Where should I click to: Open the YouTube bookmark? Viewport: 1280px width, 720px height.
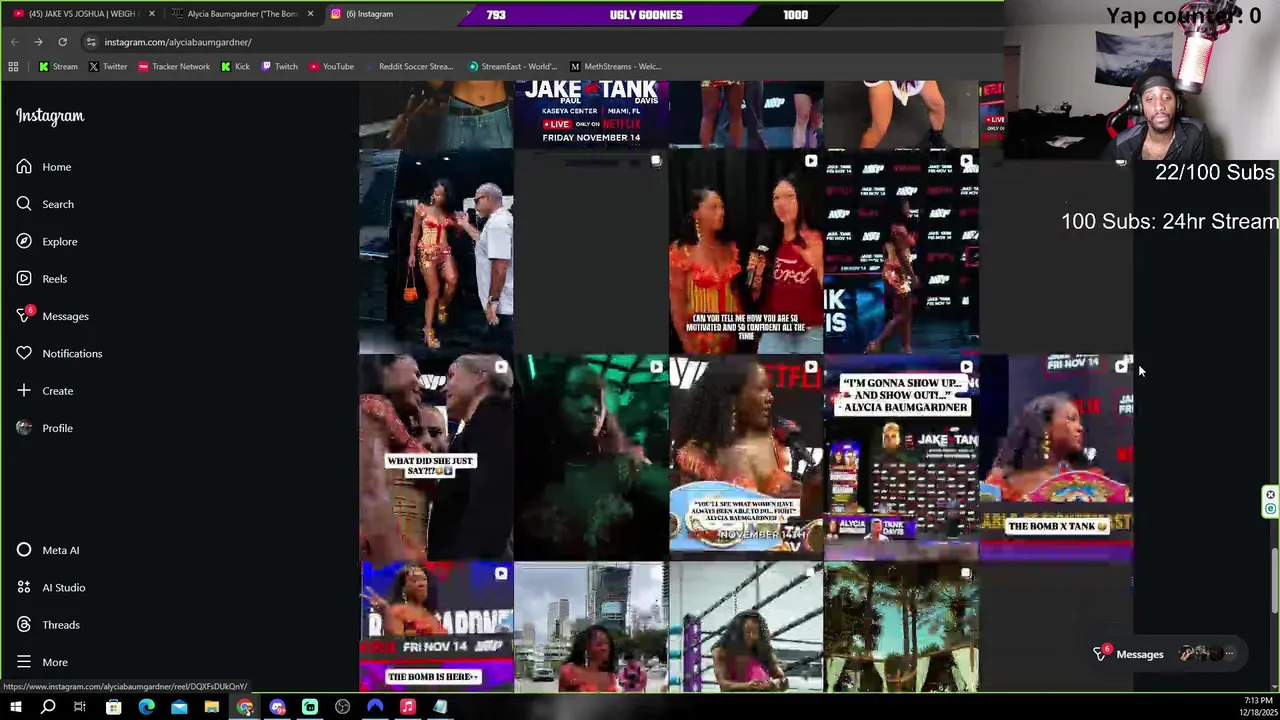pyautogui.click(x=331, y=67)
